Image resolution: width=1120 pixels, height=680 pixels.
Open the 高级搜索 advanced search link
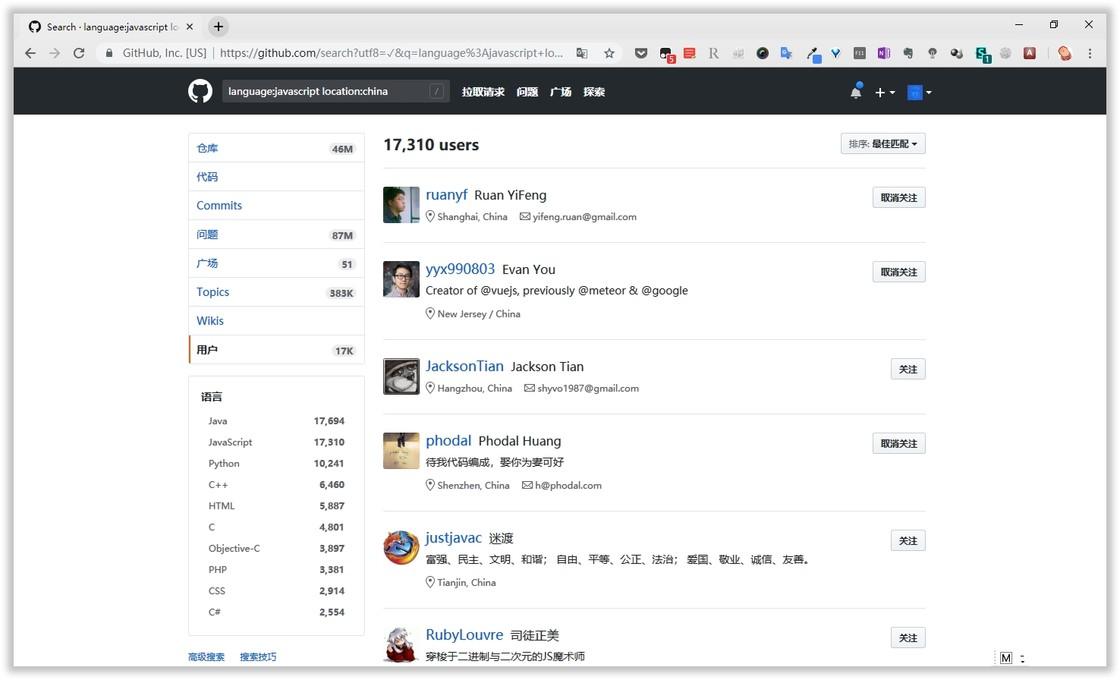206,656
